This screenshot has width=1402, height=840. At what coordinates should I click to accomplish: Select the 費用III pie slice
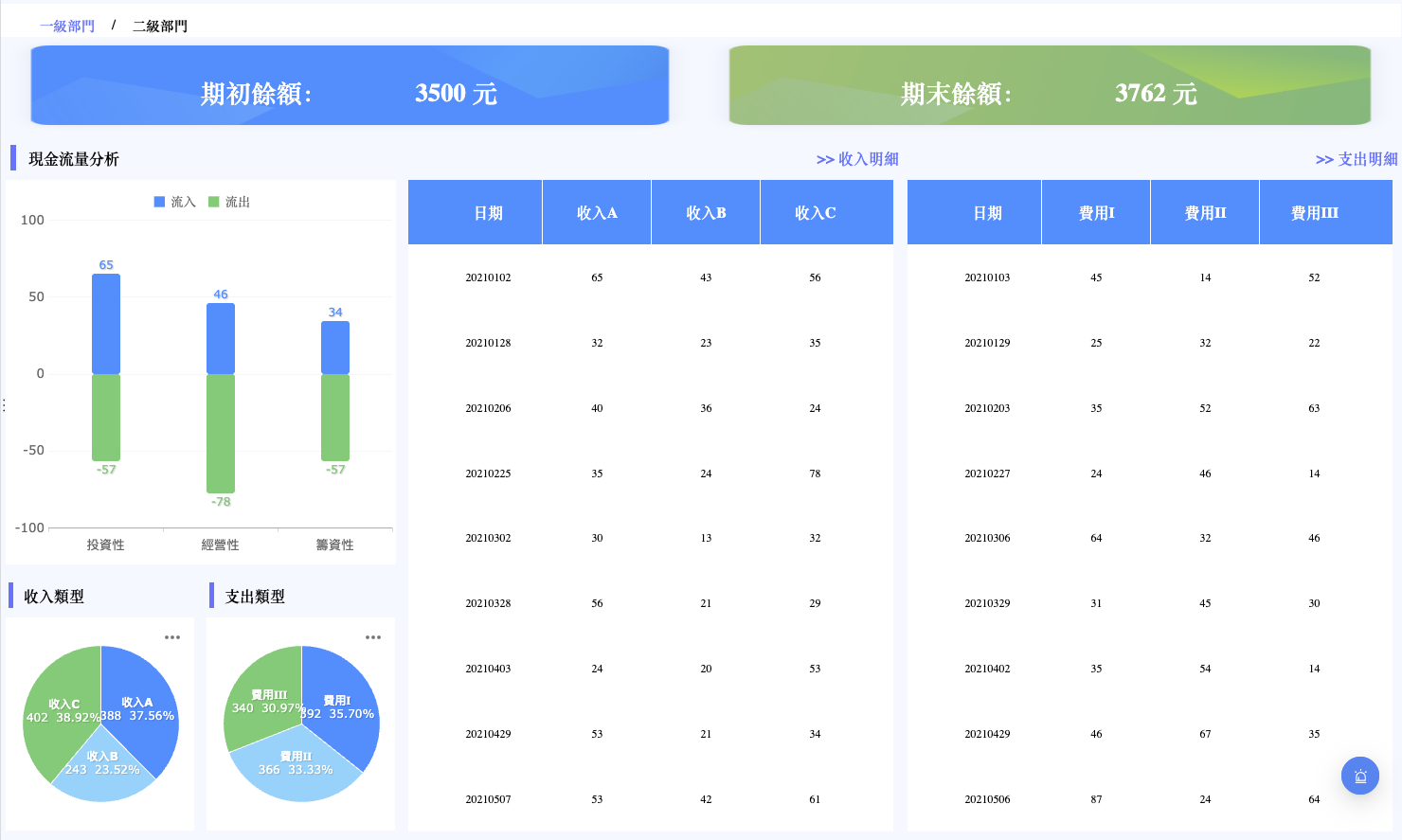pyautogui.click(x=261, y=701)
